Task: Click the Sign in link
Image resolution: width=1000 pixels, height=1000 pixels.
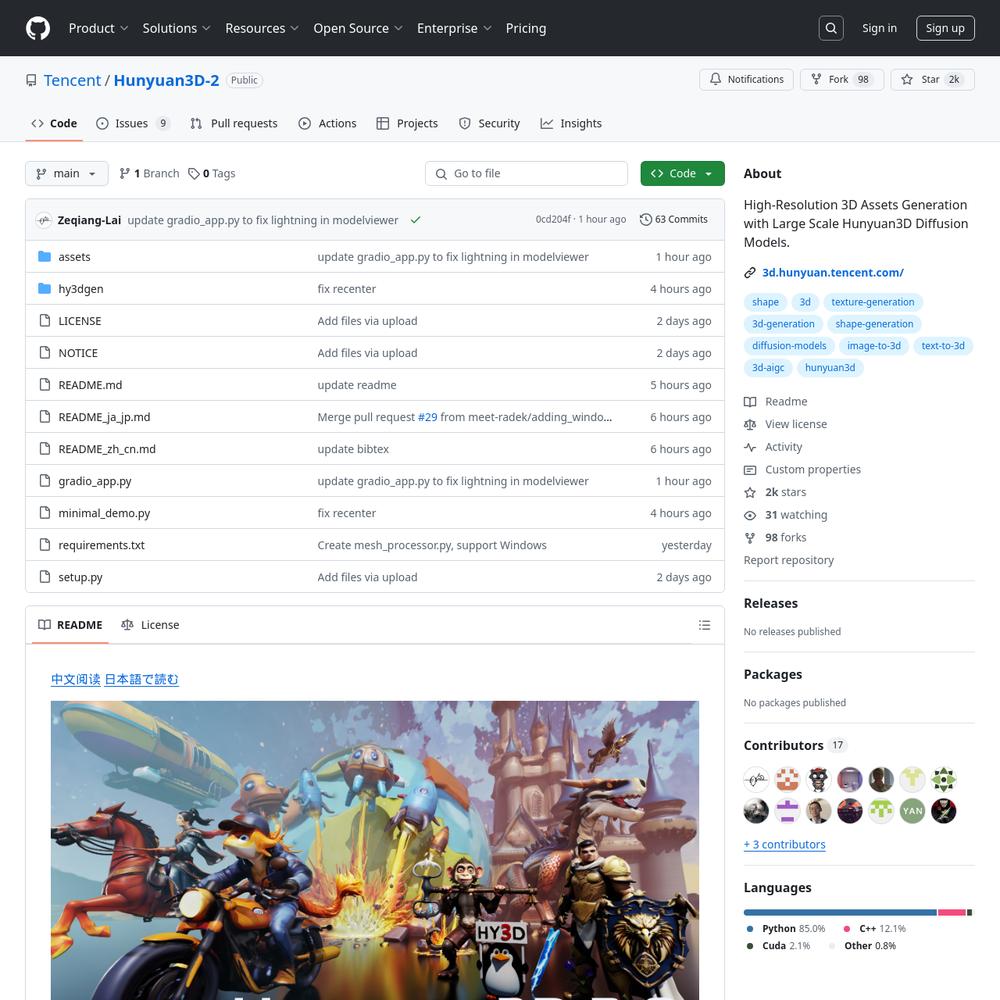Action: 879,28
